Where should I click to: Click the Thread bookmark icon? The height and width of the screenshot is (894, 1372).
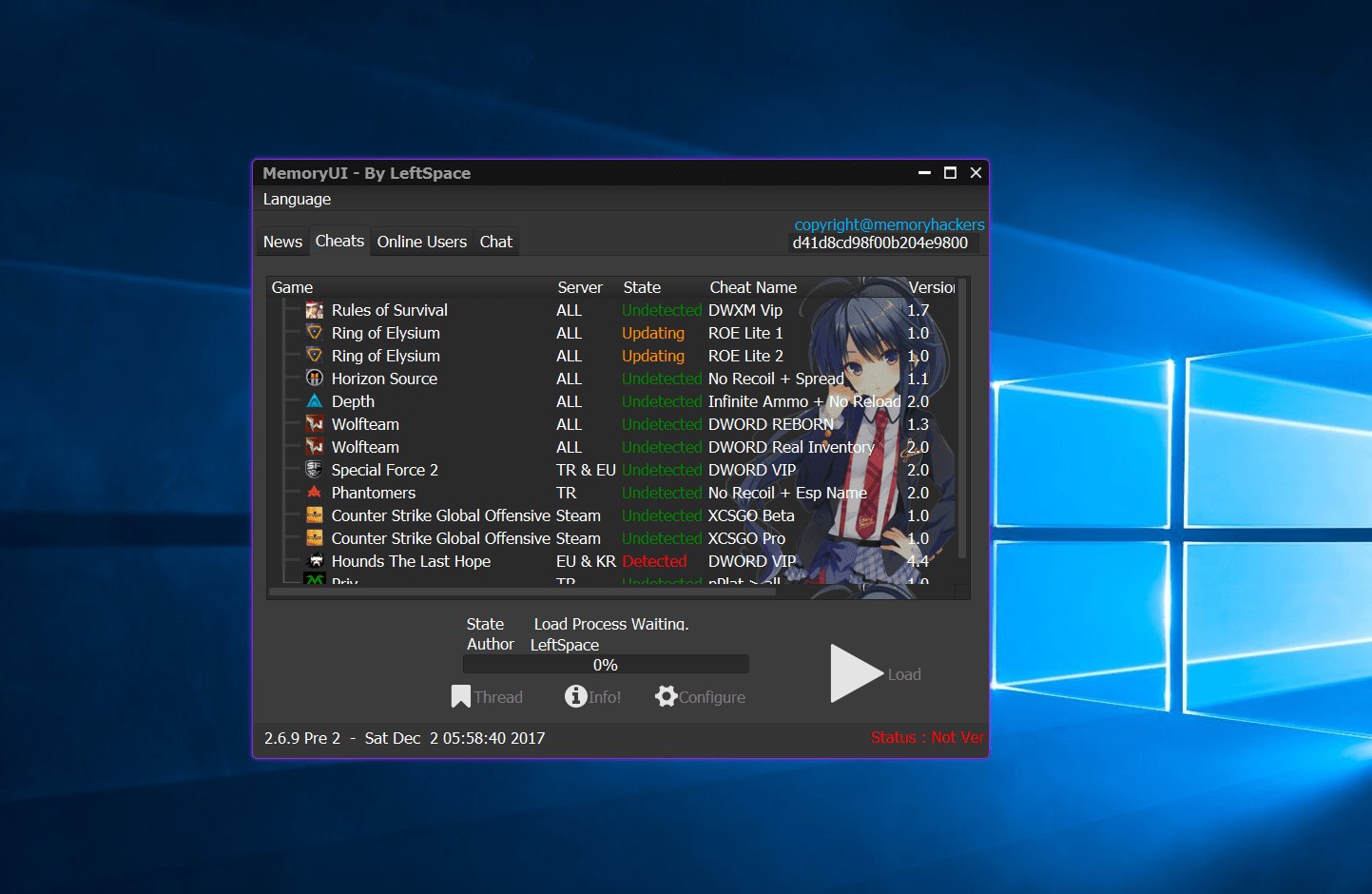pyautogui.click(x=460, y=697)
